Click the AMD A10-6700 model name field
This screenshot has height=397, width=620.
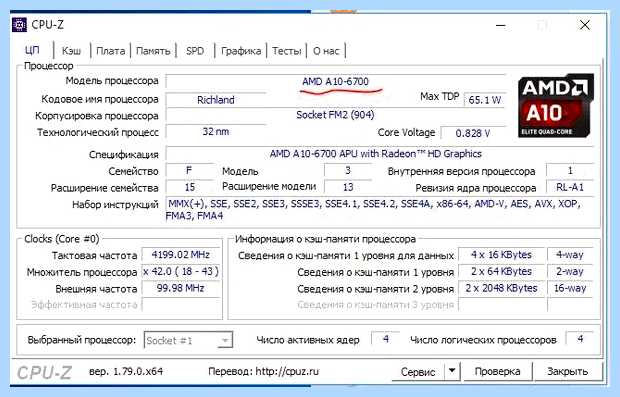335,81
